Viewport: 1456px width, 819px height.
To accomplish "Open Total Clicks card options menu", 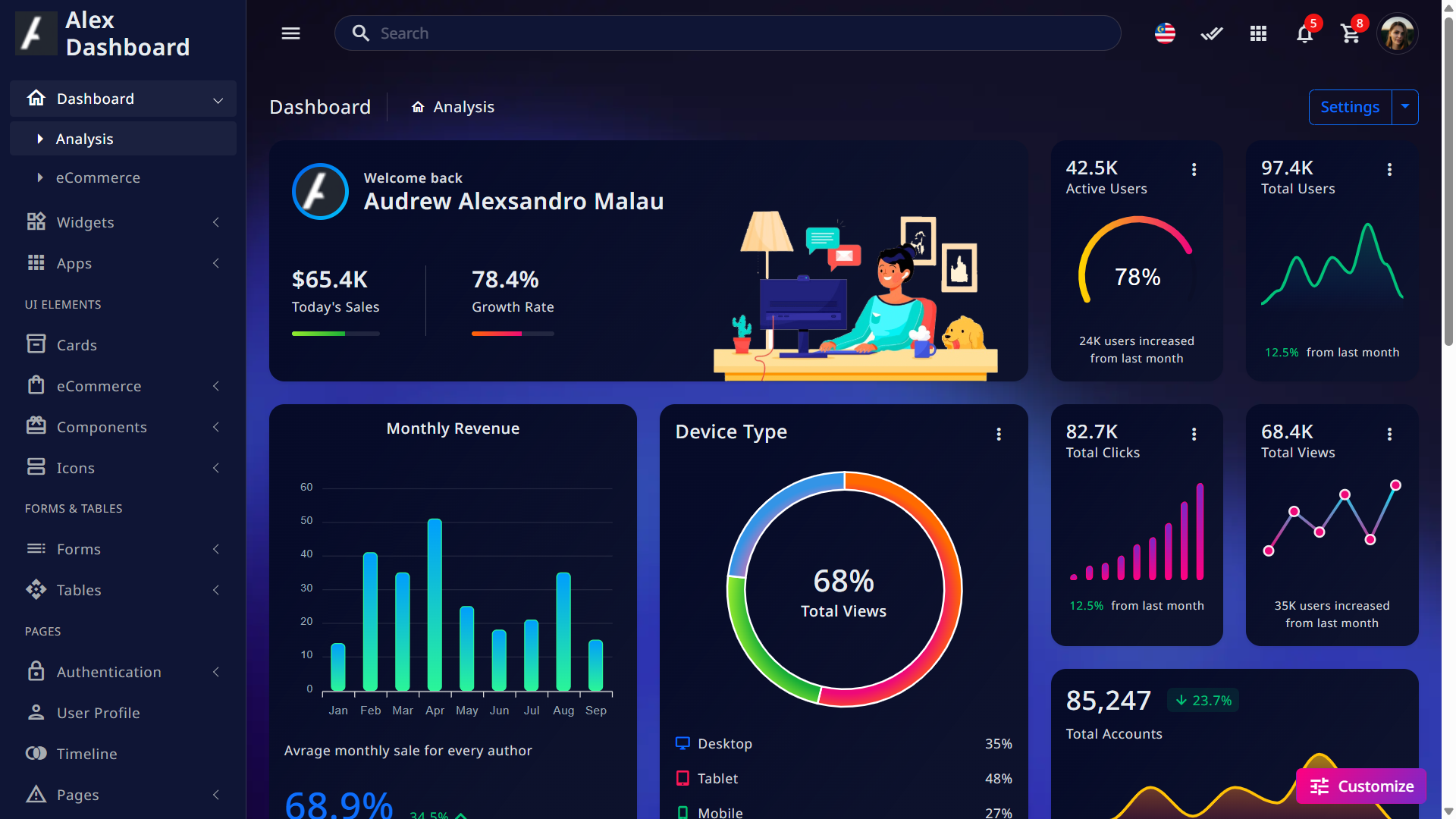I will tap(1194, 434).
